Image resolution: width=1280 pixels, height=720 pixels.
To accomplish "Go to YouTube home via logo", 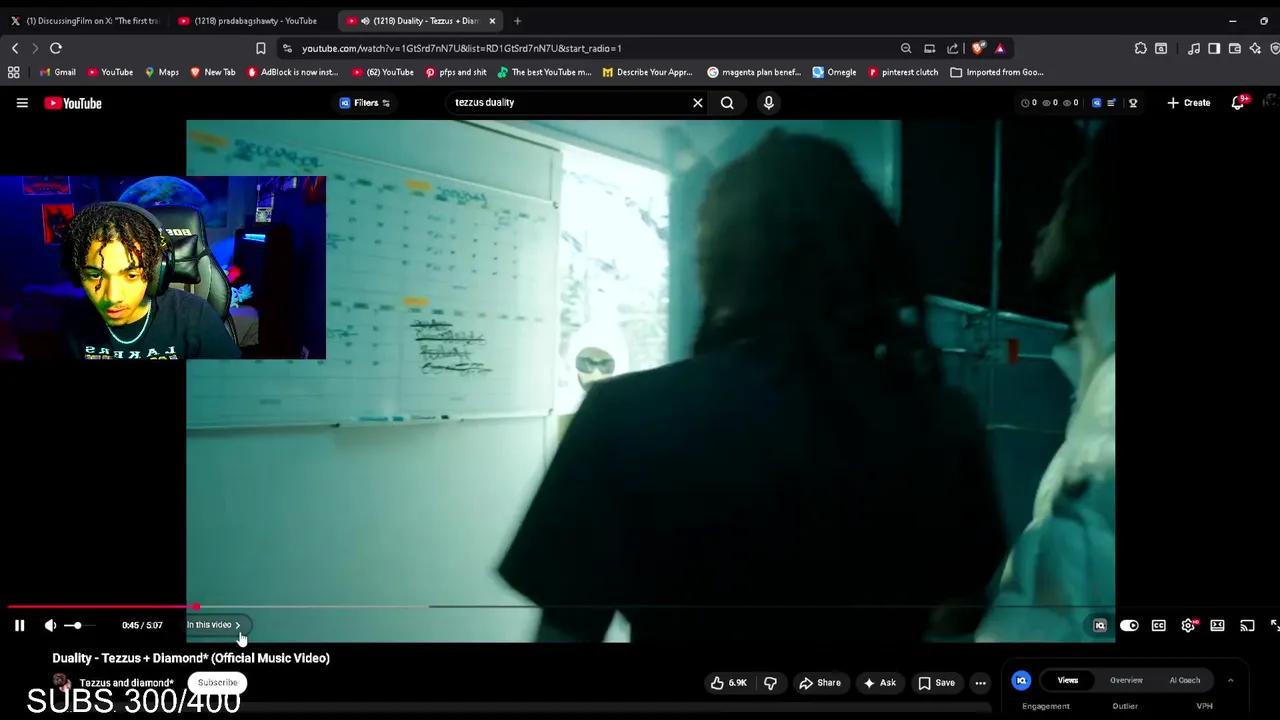I will pyautogui.click(x=73, y=103).
